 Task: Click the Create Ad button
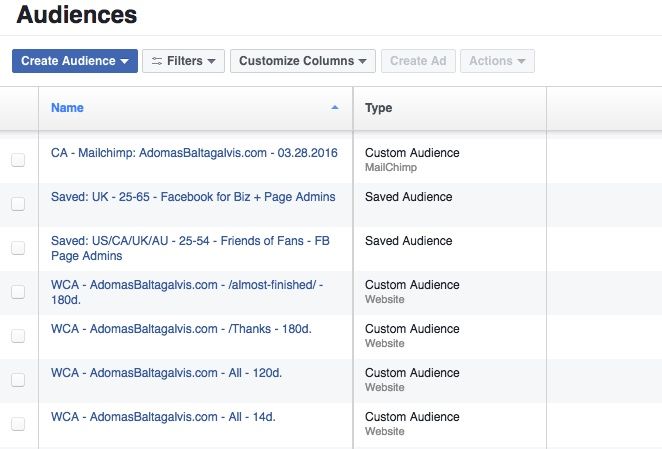point(418,61)
